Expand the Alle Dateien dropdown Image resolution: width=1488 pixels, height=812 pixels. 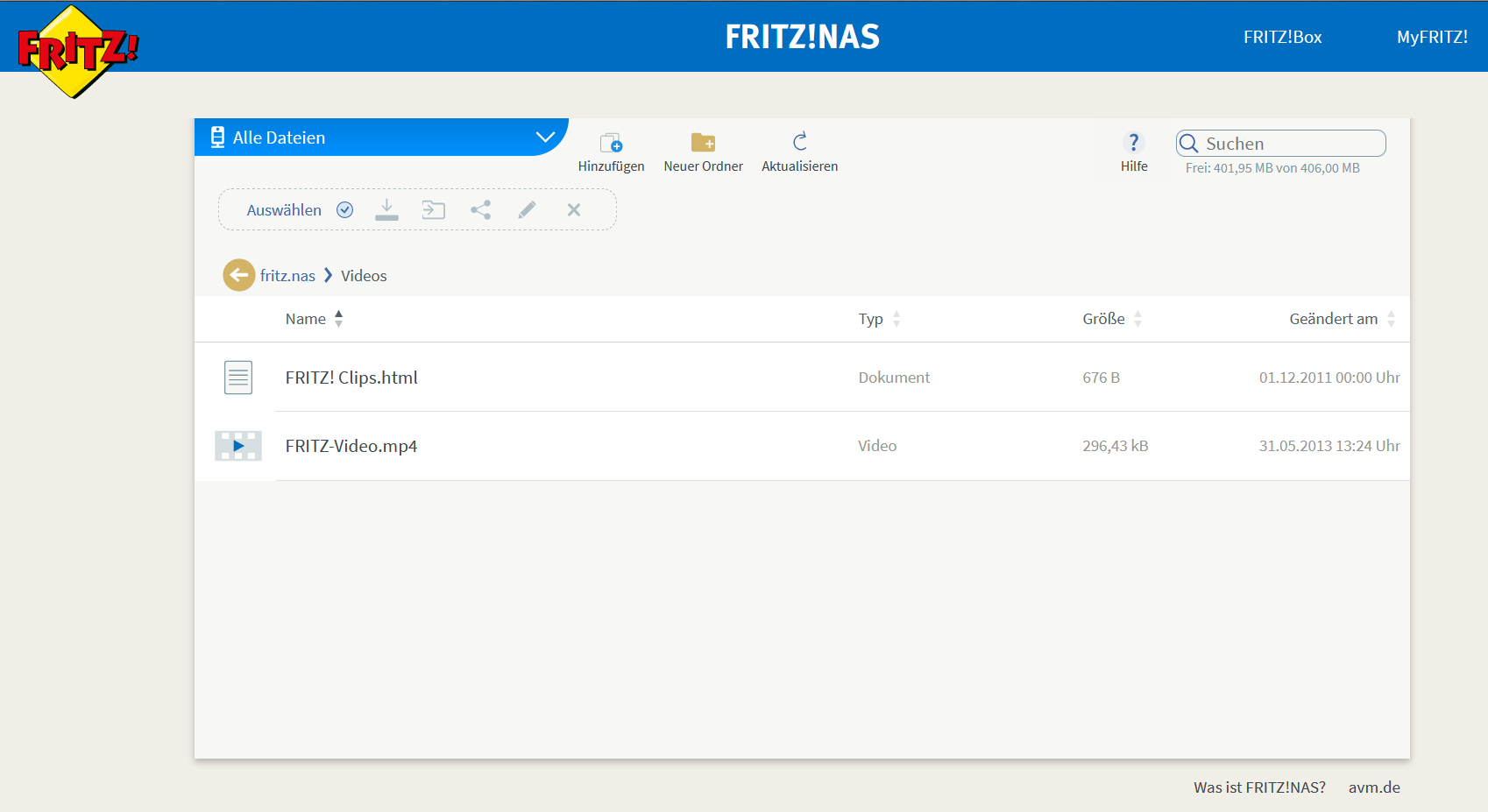coord(381,138)
